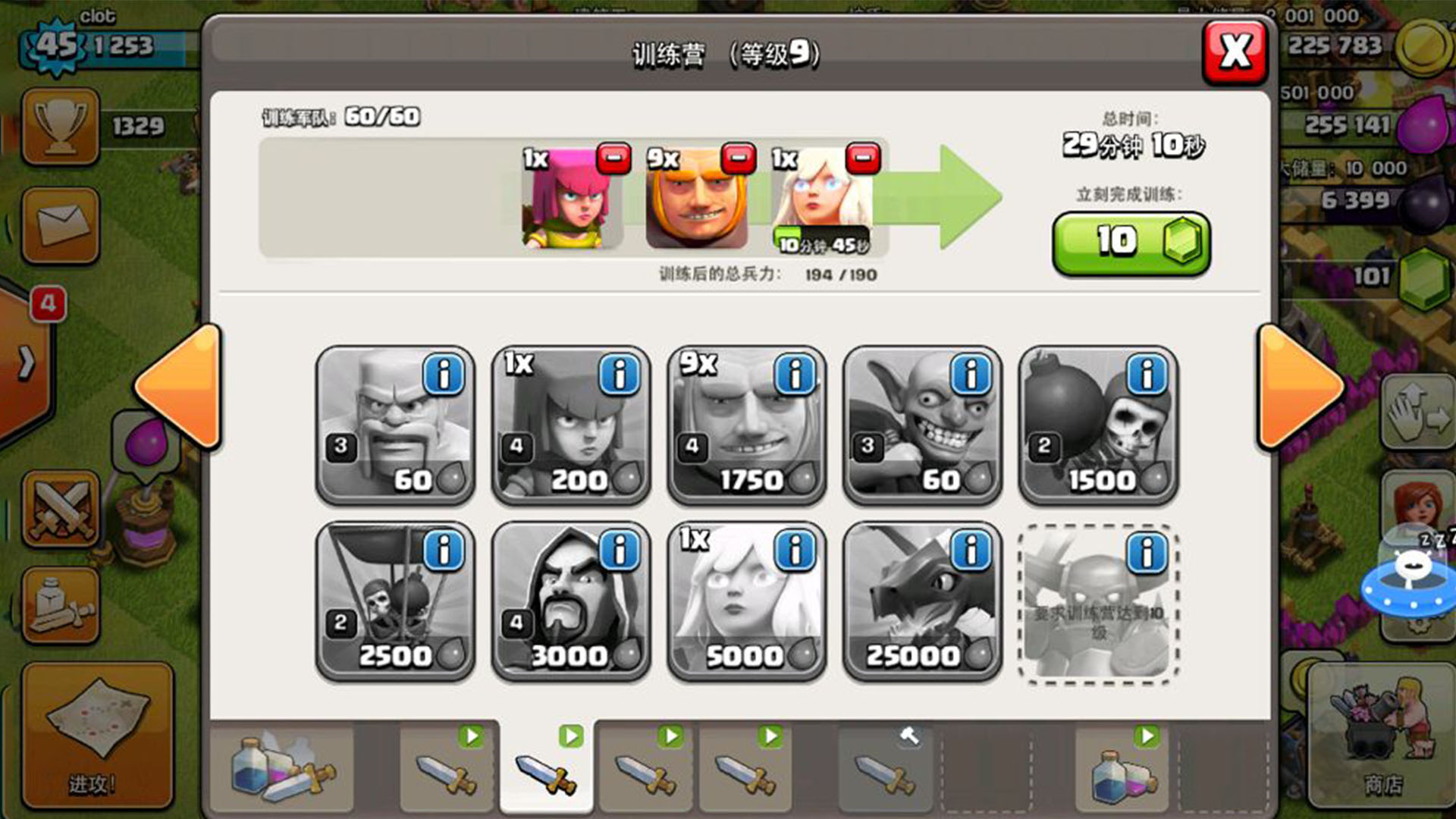Add a Wall Breaker costing 1500

pos(1099,426)
